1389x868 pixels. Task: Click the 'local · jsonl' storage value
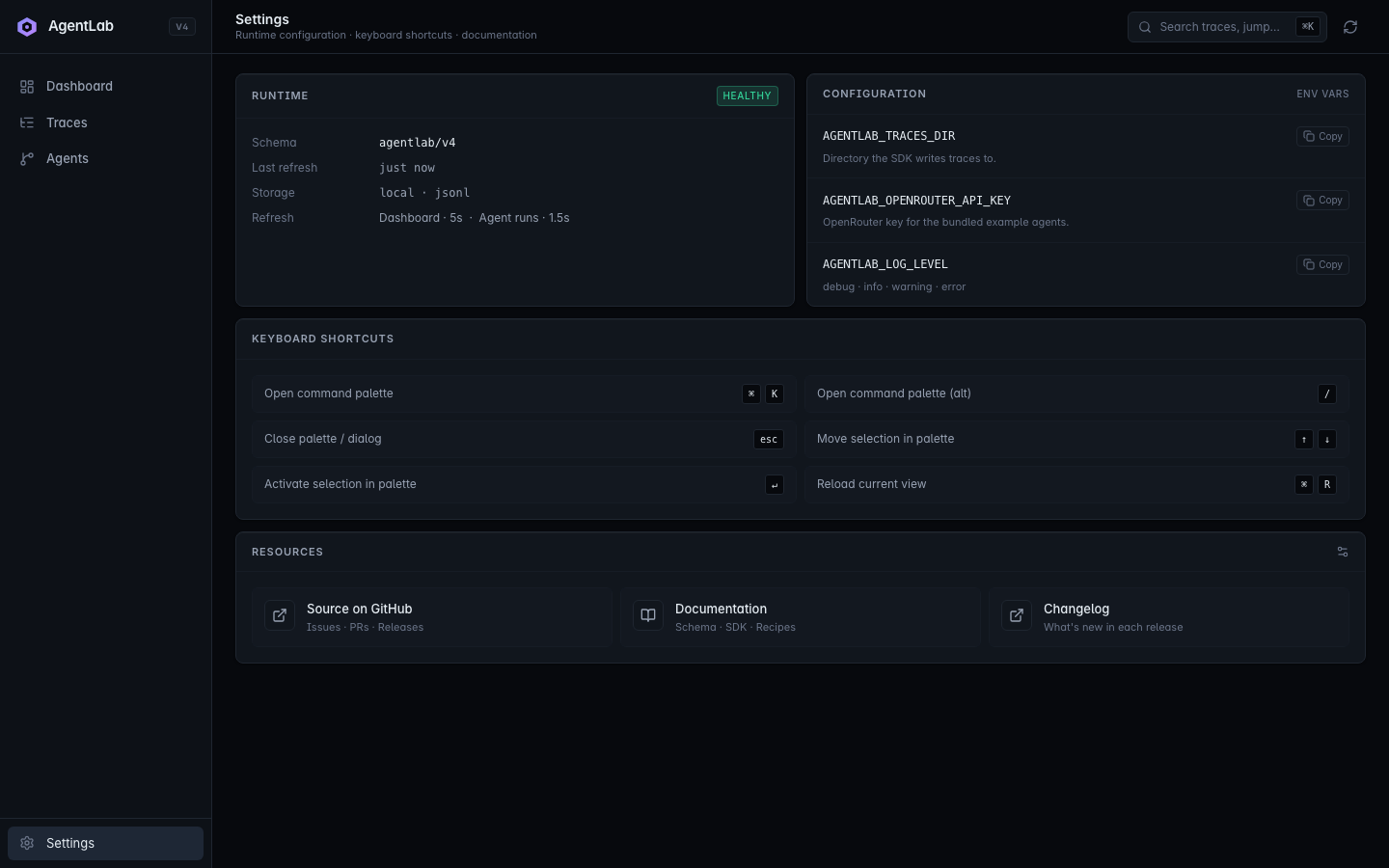coord(424,193)
